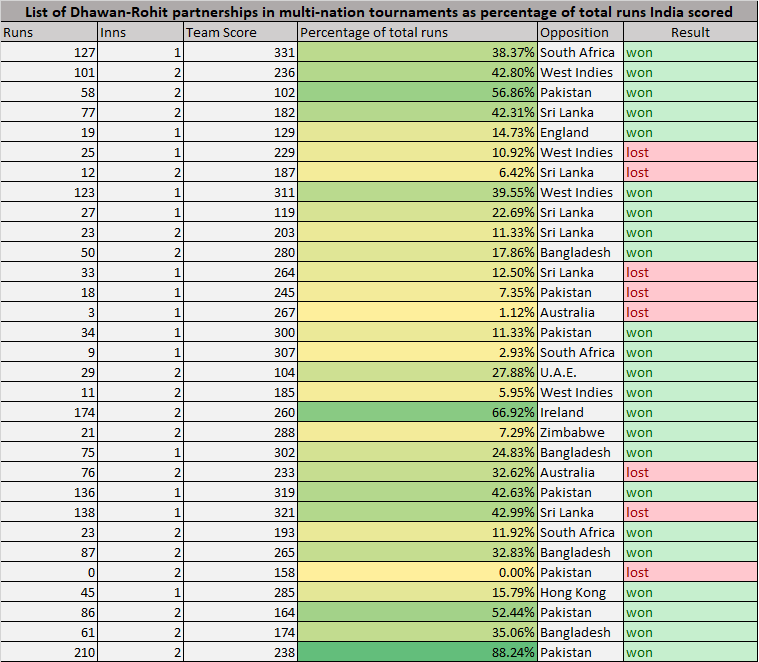This screenshot has height=662, width=759.
Task: Select the percentage cell 52.44%
Action: coord(417,612)
